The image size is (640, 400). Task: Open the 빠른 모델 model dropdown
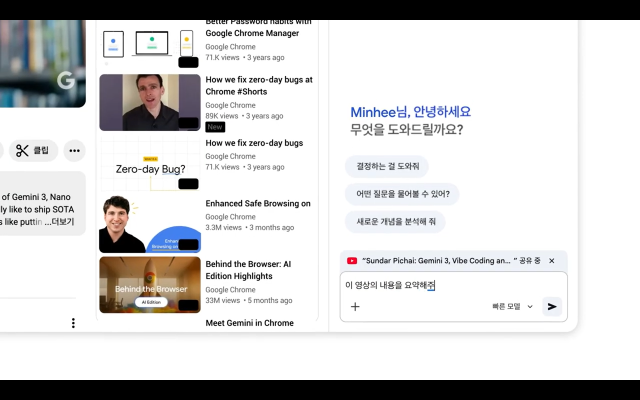point(512,307)
